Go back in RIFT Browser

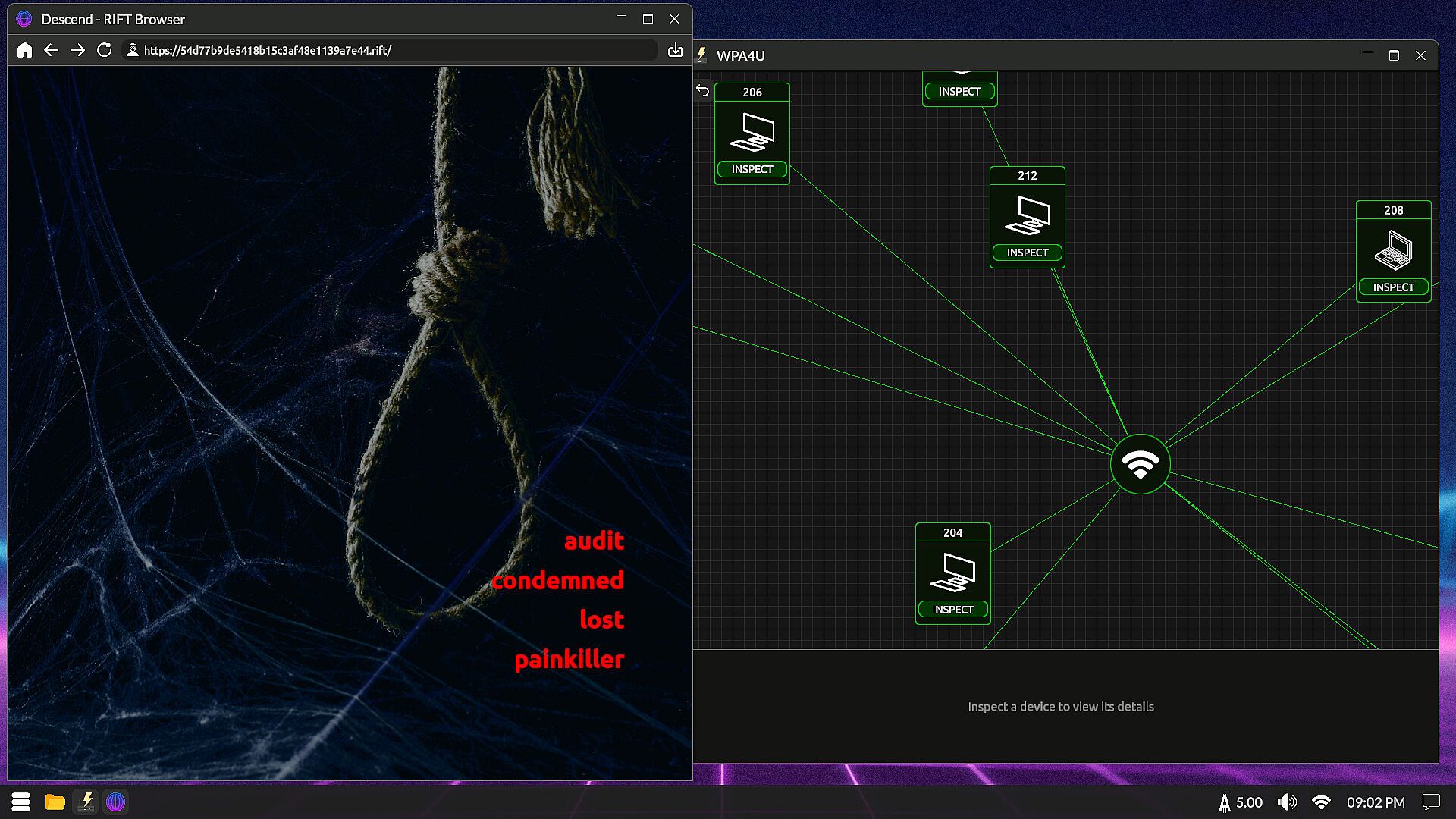point(51,50)
